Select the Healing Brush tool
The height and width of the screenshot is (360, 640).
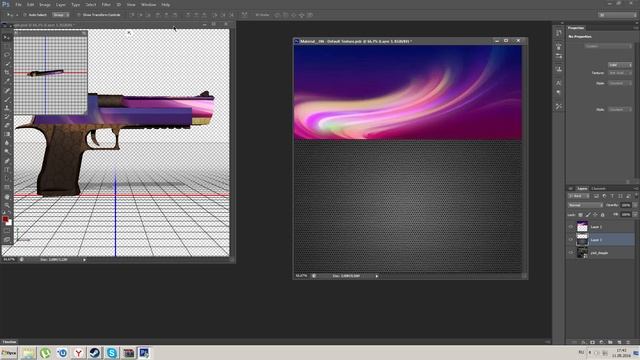click(7, 90)
